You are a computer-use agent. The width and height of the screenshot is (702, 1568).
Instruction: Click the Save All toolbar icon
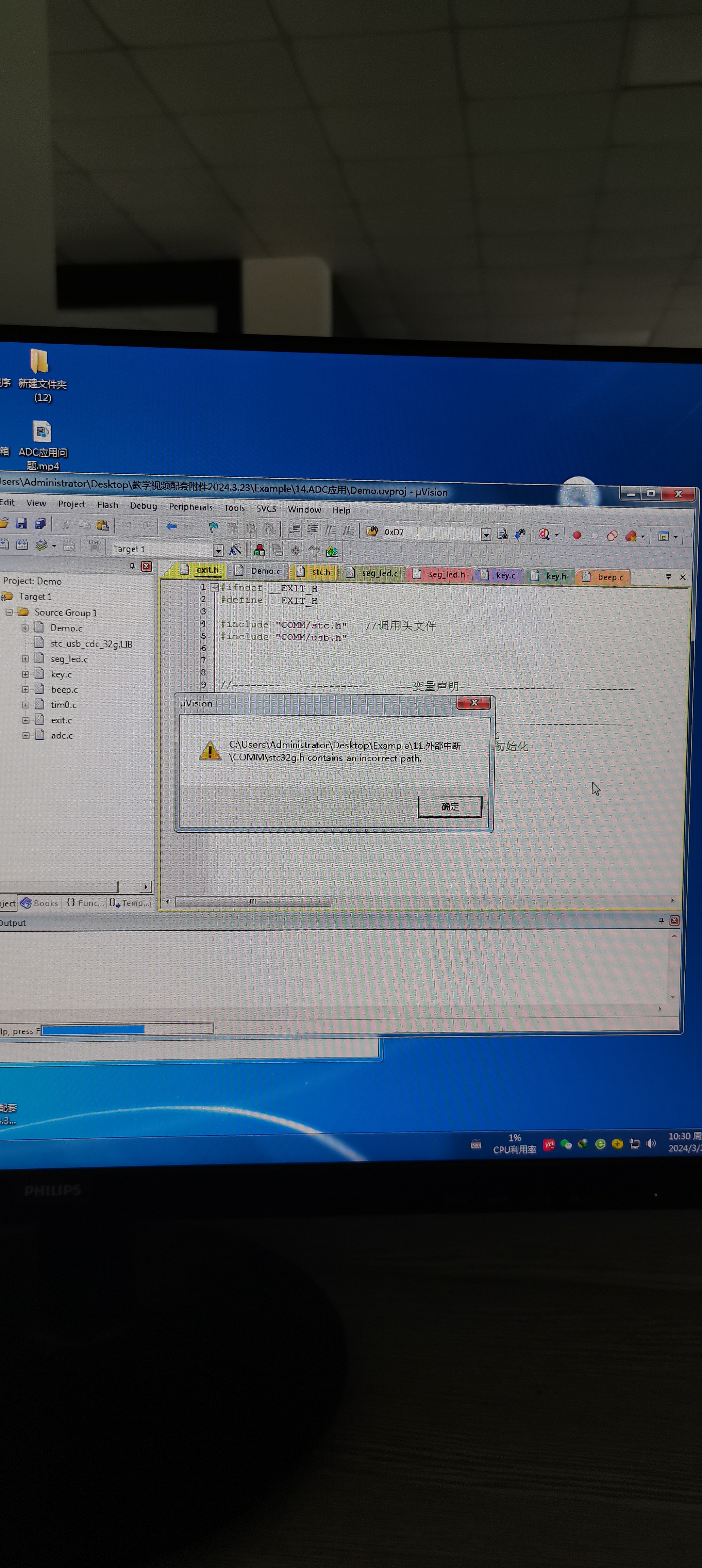pyautogui.click(x=40, y=523)
